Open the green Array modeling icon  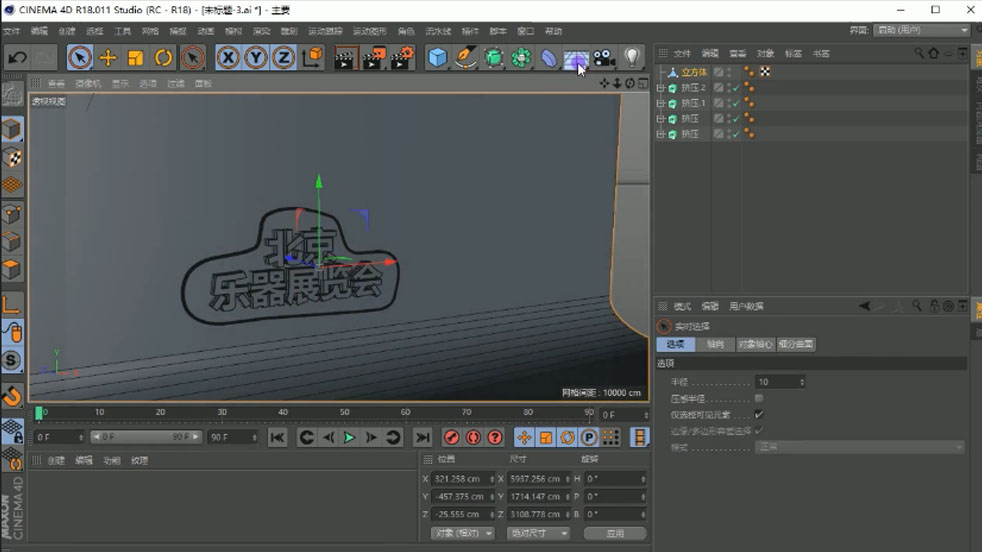point(521,58)
